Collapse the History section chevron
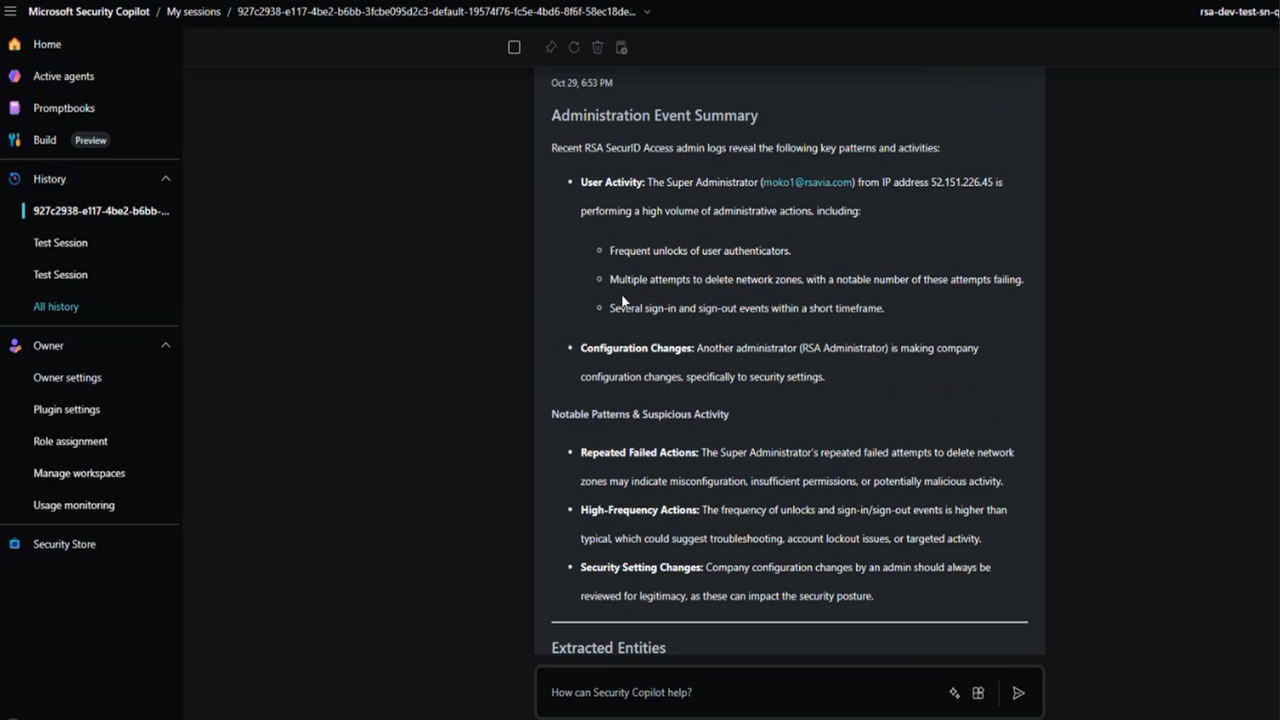 tap(166, 179)
